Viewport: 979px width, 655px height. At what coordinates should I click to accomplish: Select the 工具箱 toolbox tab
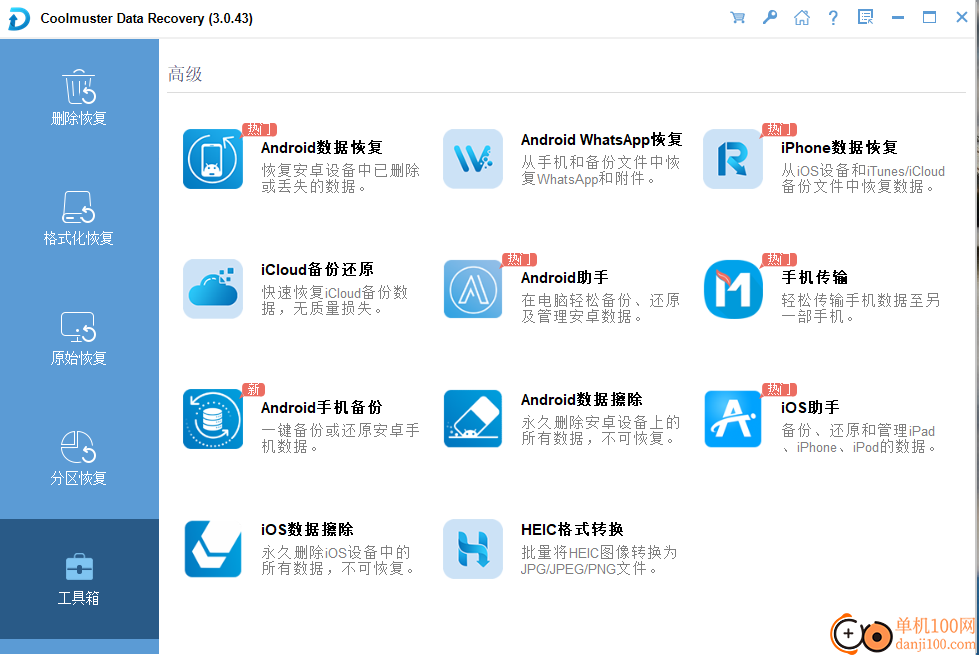79,579
